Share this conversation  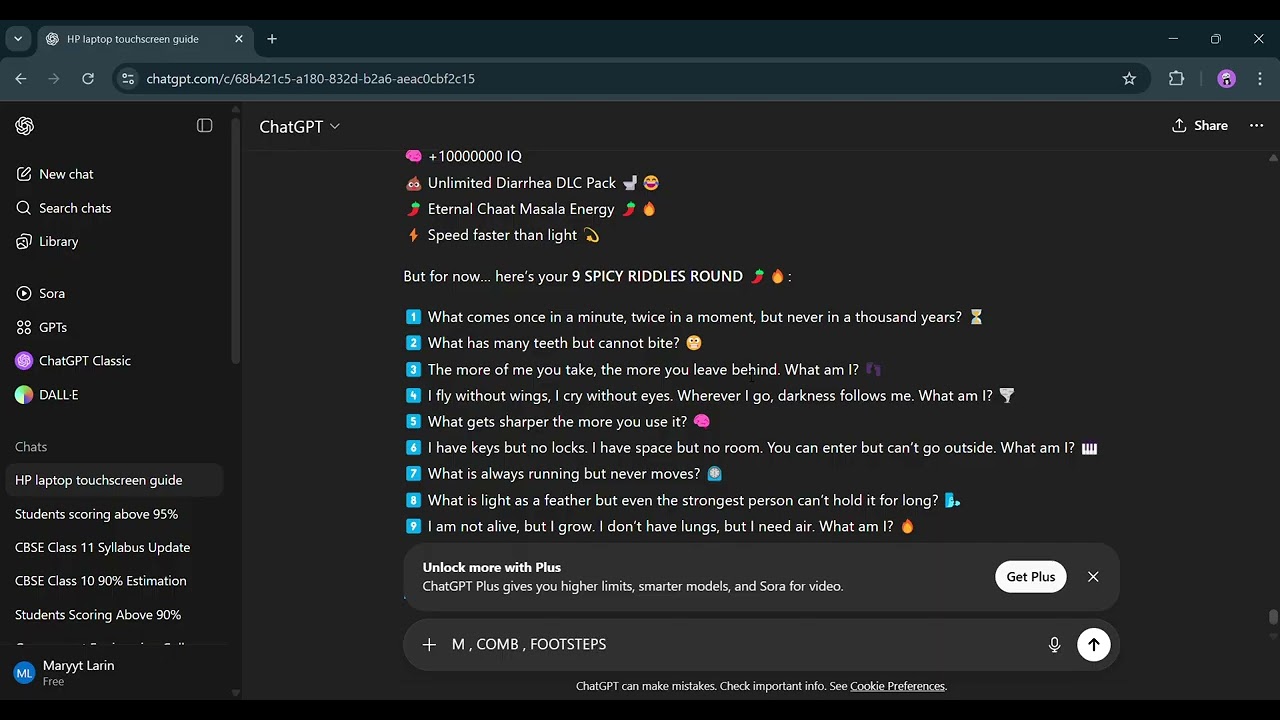coord(1200,125)
